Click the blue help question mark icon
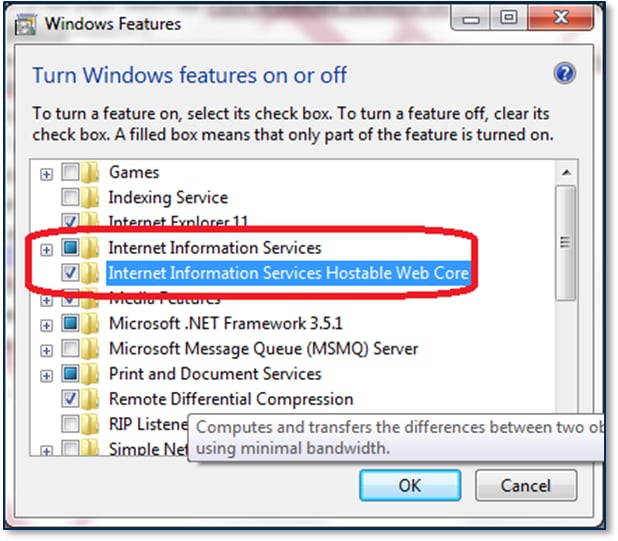This screenshot has width=618, height=541. [x=564, y=73]
